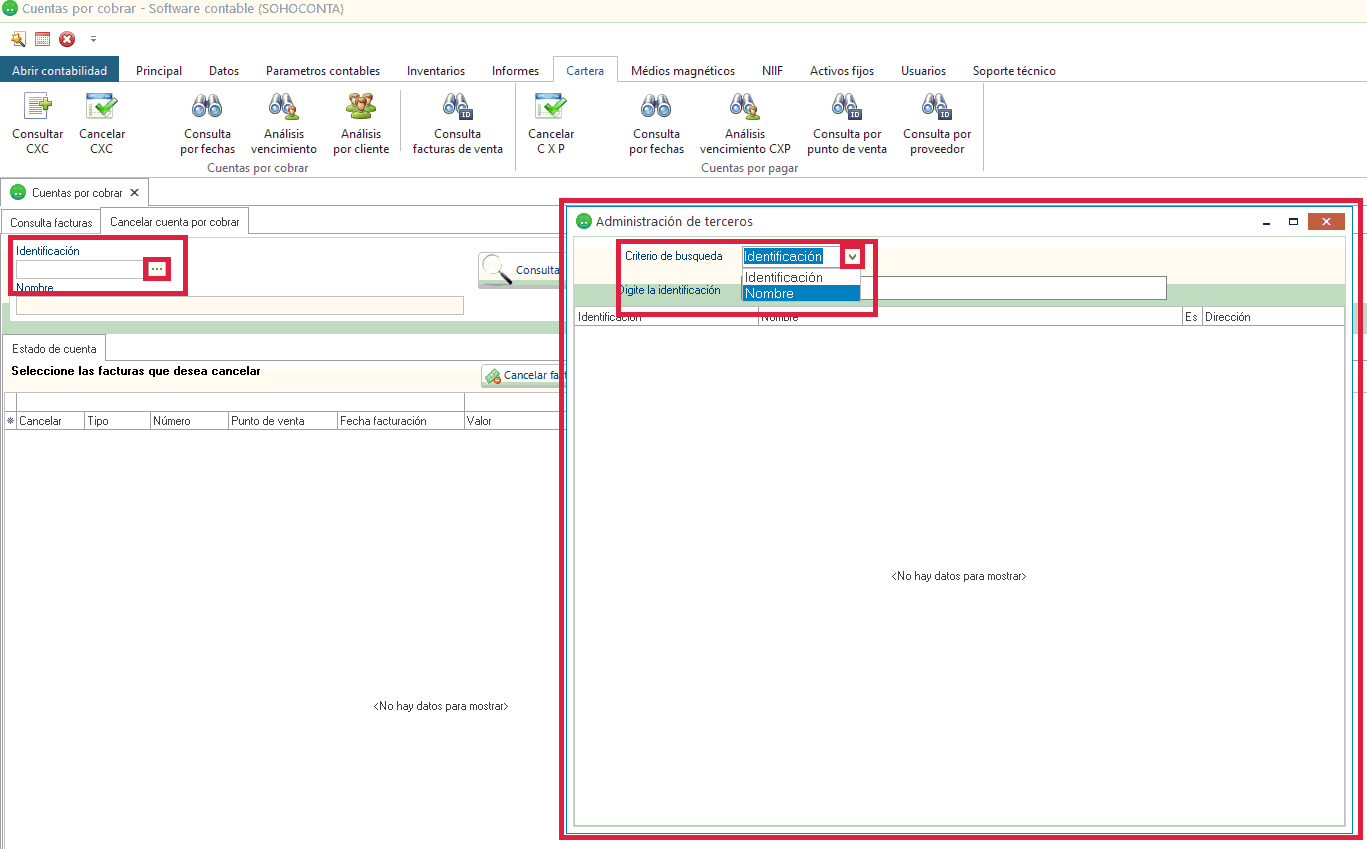Click the Nombre input field
Viewport: 1367px width, 849px height.
[x=240, y=306]
